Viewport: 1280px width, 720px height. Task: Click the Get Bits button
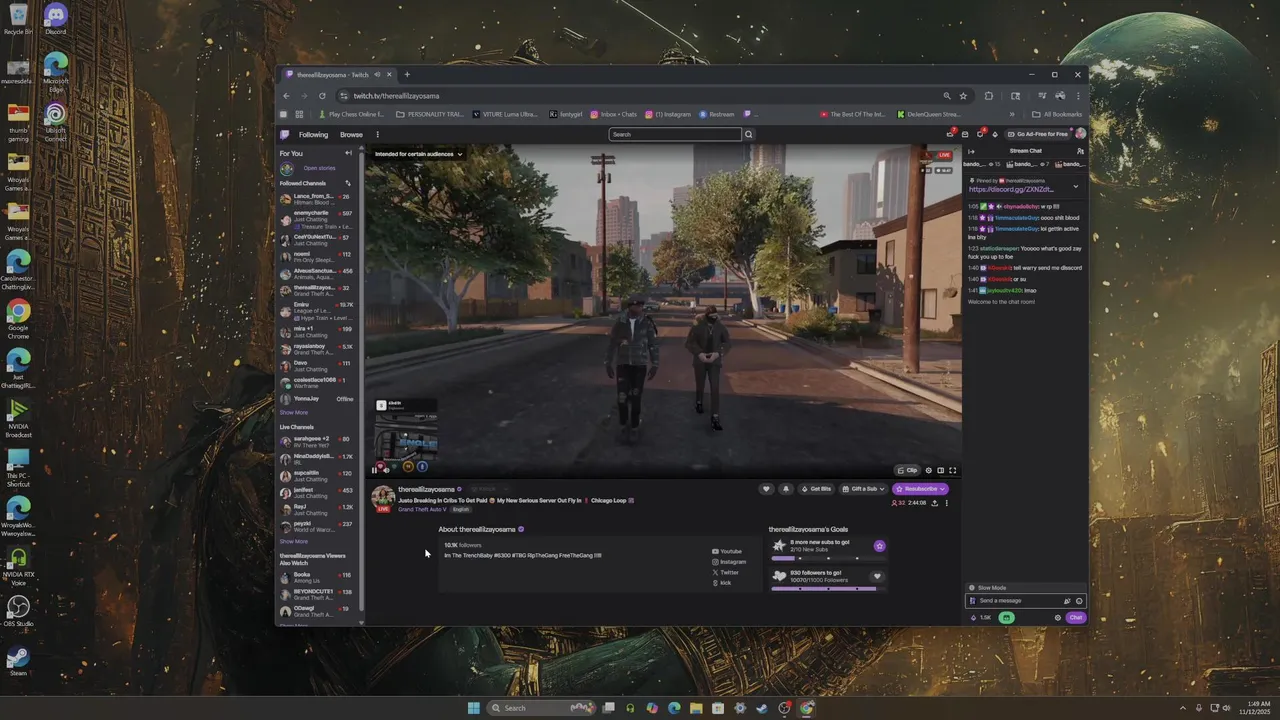(x=817, y=489)
